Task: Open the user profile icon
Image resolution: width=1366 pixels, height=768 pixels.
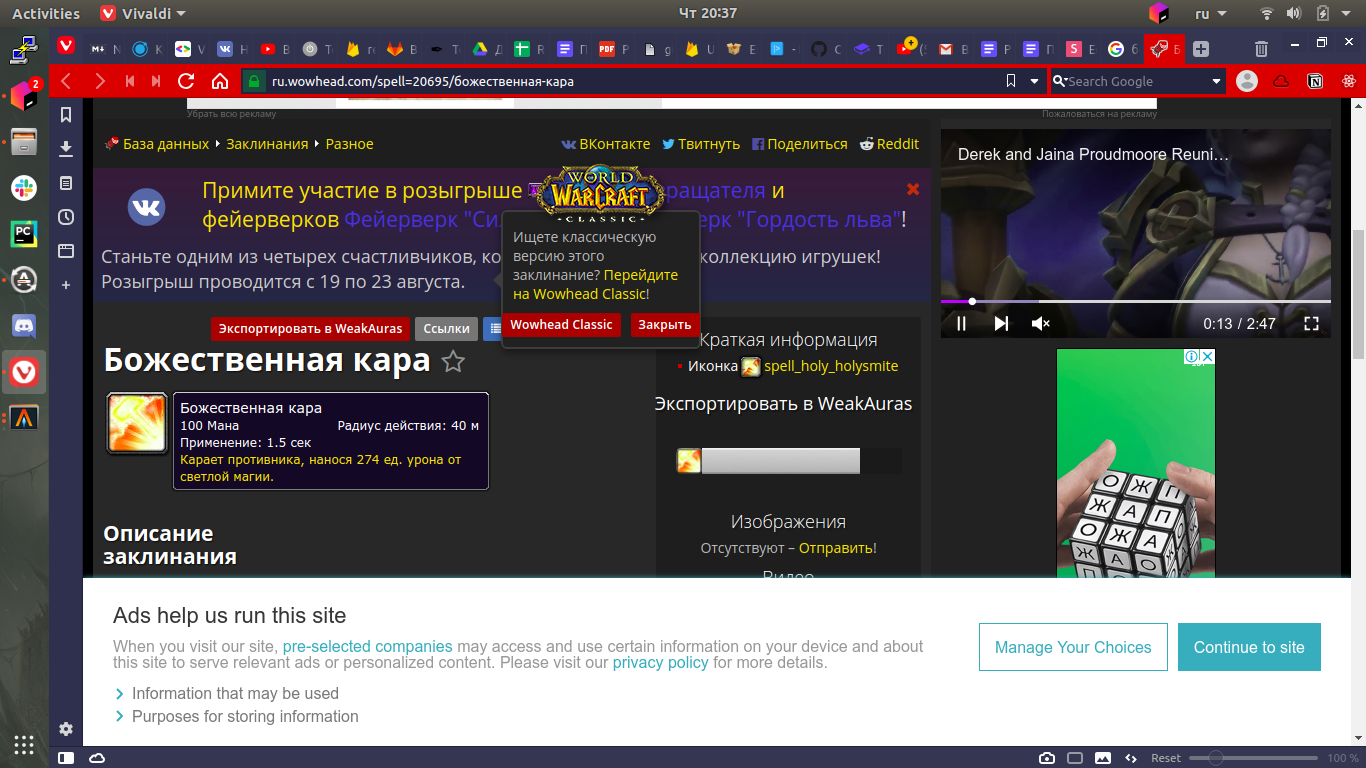Action: pyautogui.click(x=1246, y=81)
